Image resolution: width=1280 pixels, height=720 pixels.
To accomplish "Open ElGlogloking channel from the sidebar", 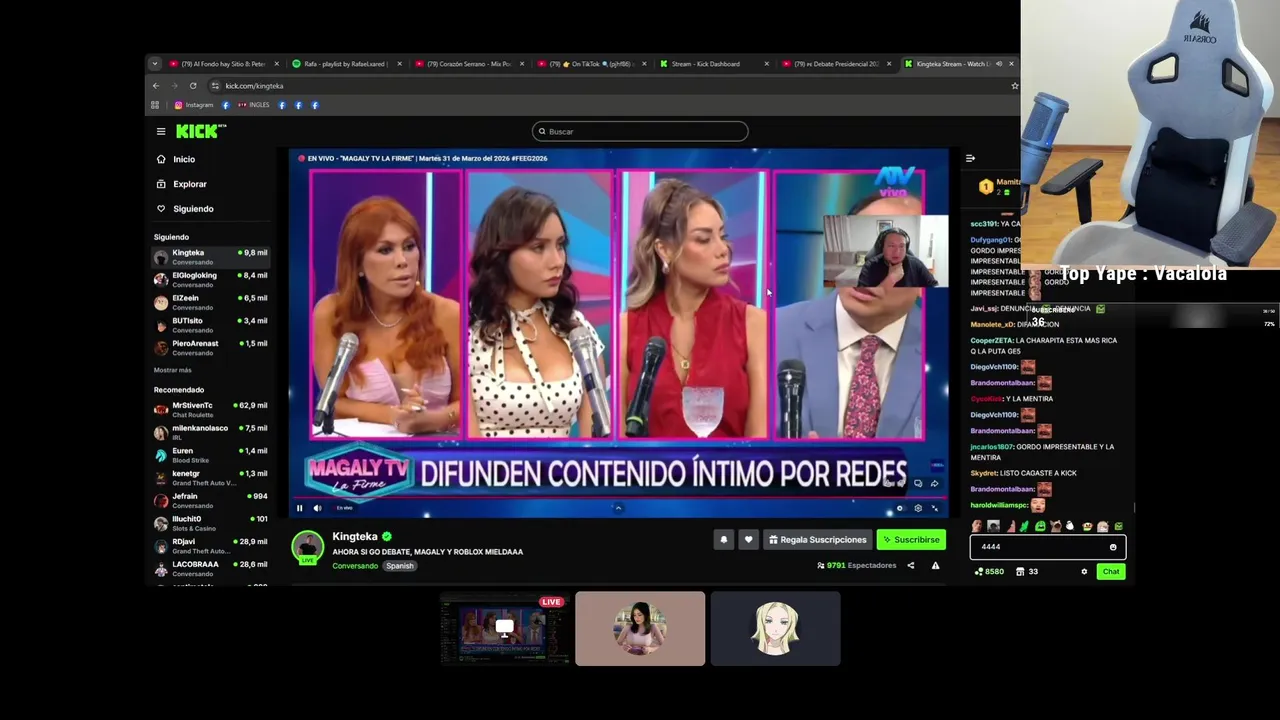I will point(211,280).
